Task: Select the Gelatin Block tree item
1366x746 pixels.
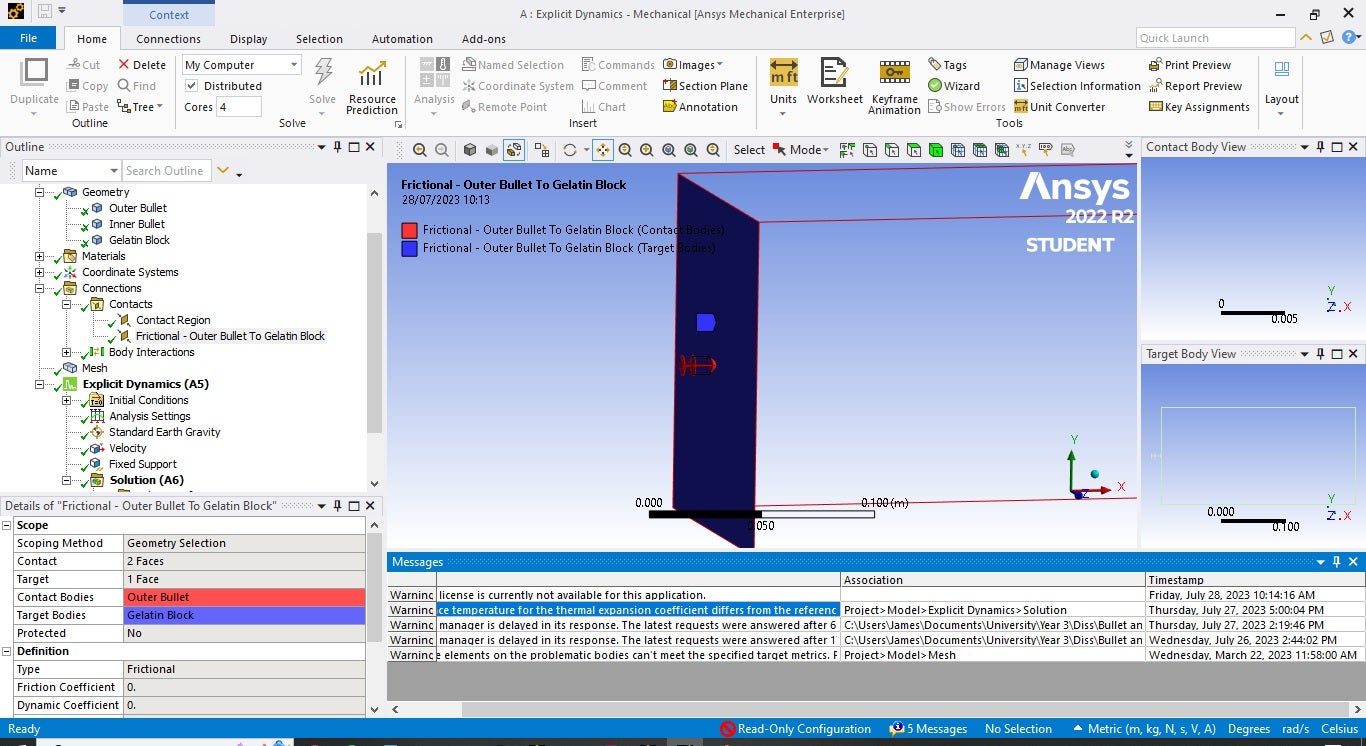Action: coord(139,240)
